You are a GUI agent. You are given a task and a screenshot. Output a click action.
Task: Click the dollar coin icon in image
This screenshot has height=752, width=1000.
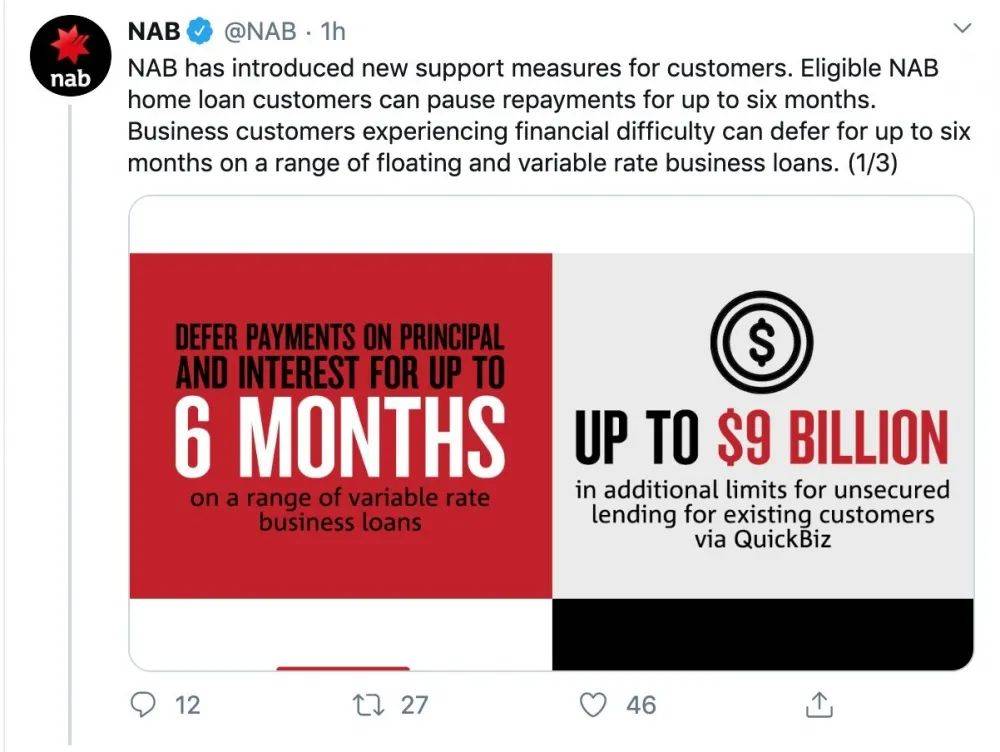click(762, 344)
